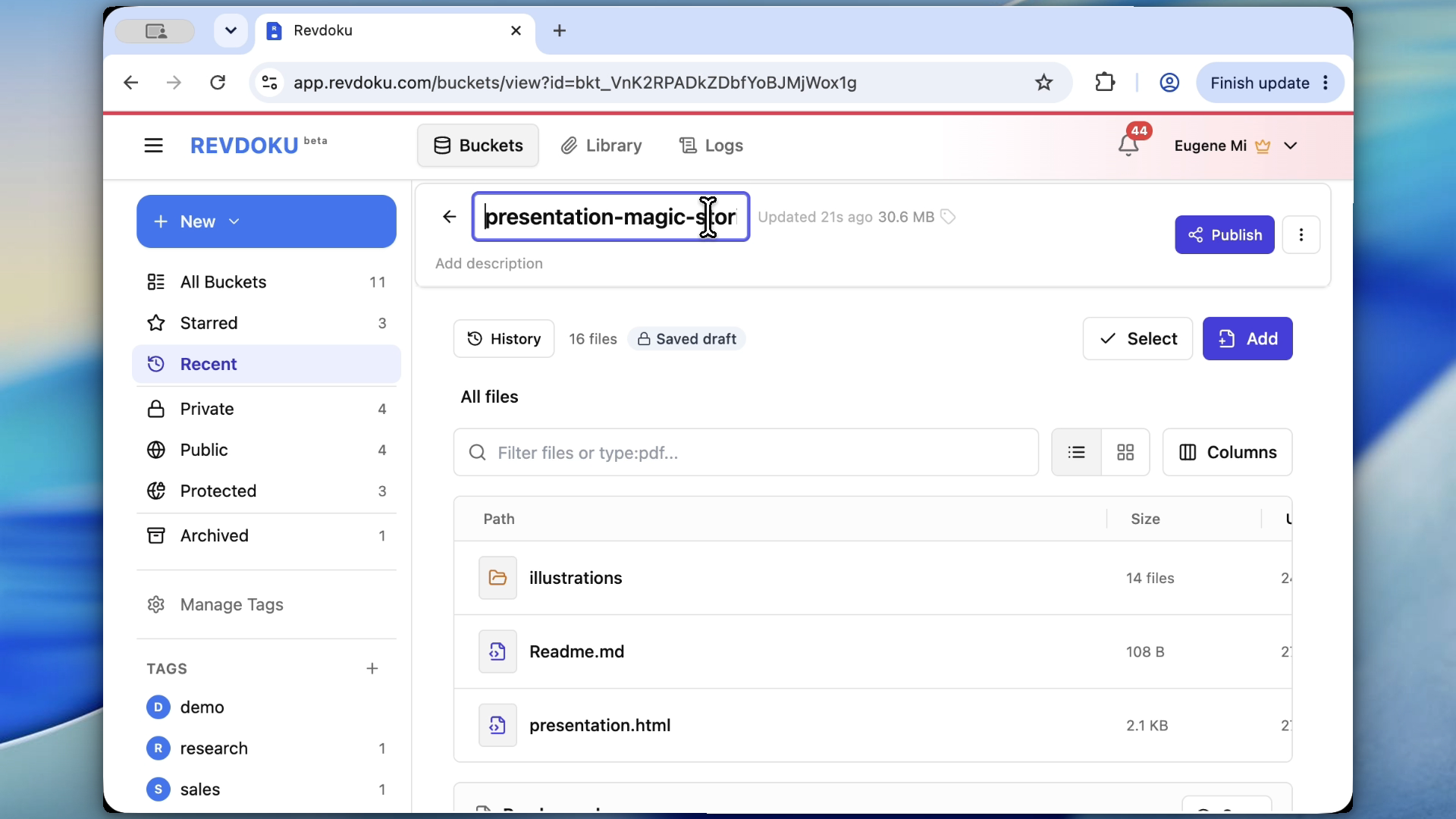1456x819 pixels.
Task: Open the hamburger sidebar menu
Action: (x=153, y=145)
